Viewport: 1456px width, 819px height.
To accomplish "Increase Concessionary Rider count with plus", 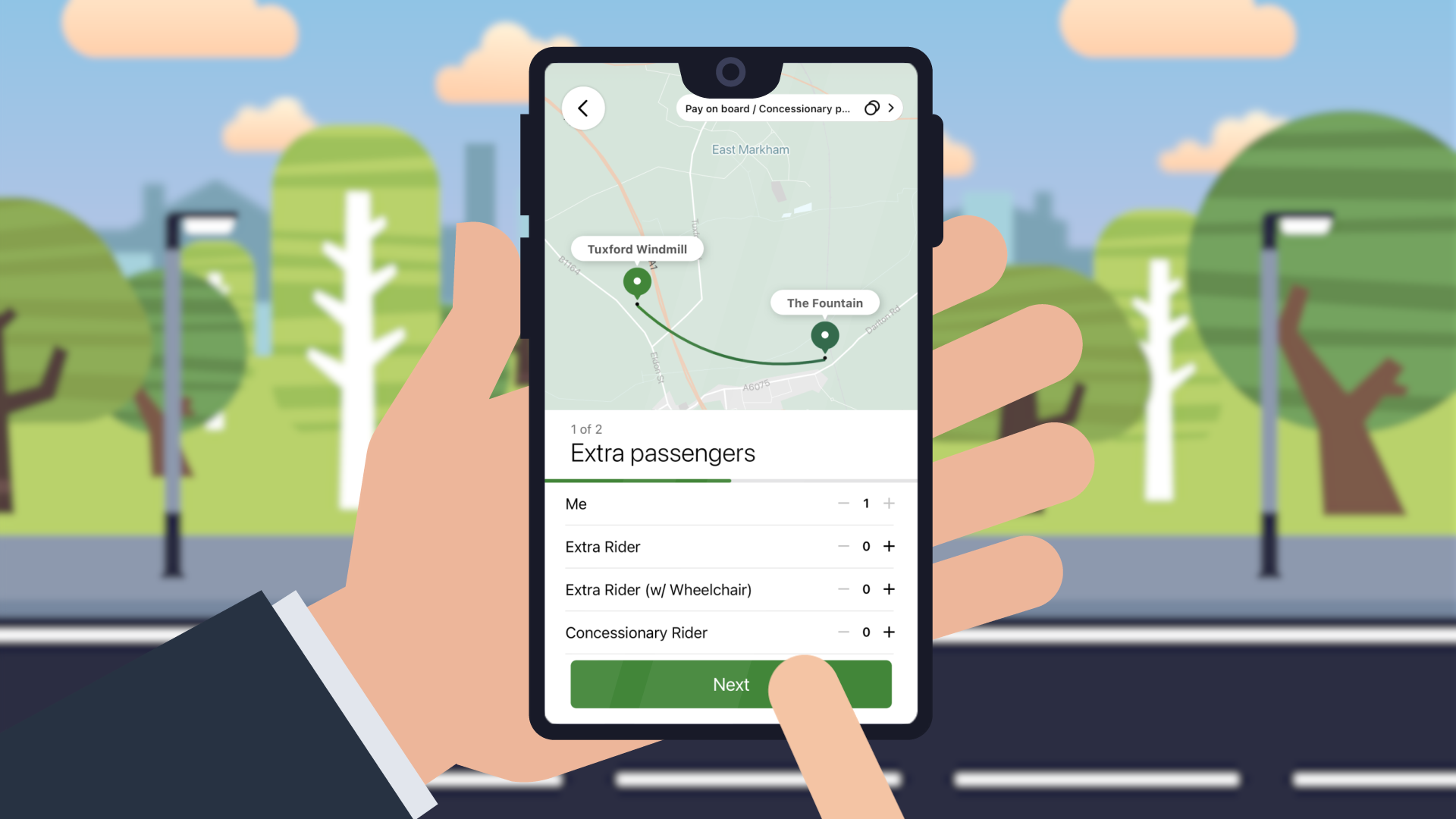I will pos(889,631).
